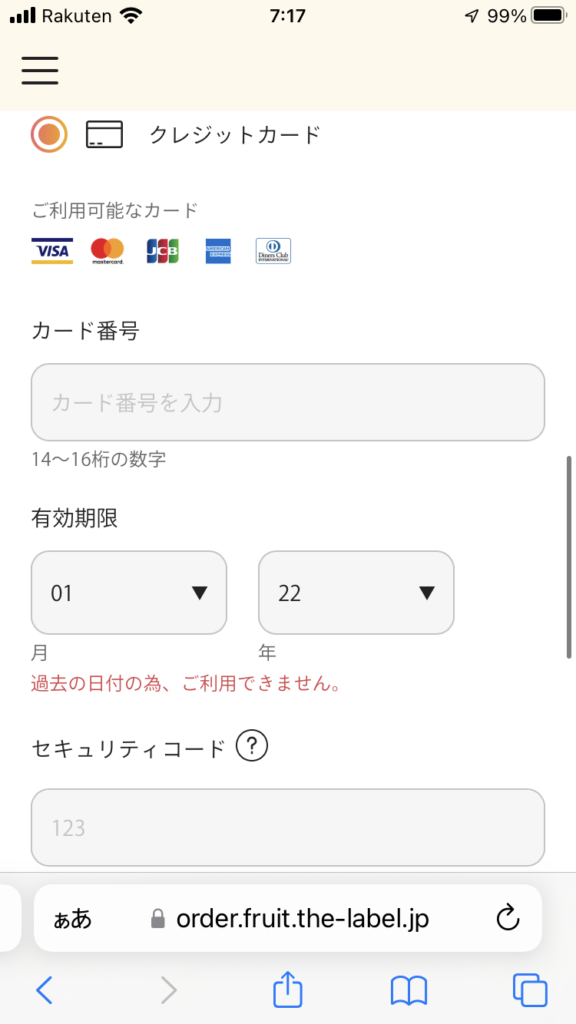Open the hamburger menu
The height and width of the screenshot is (1024, 576).
(x=40, y=71)
